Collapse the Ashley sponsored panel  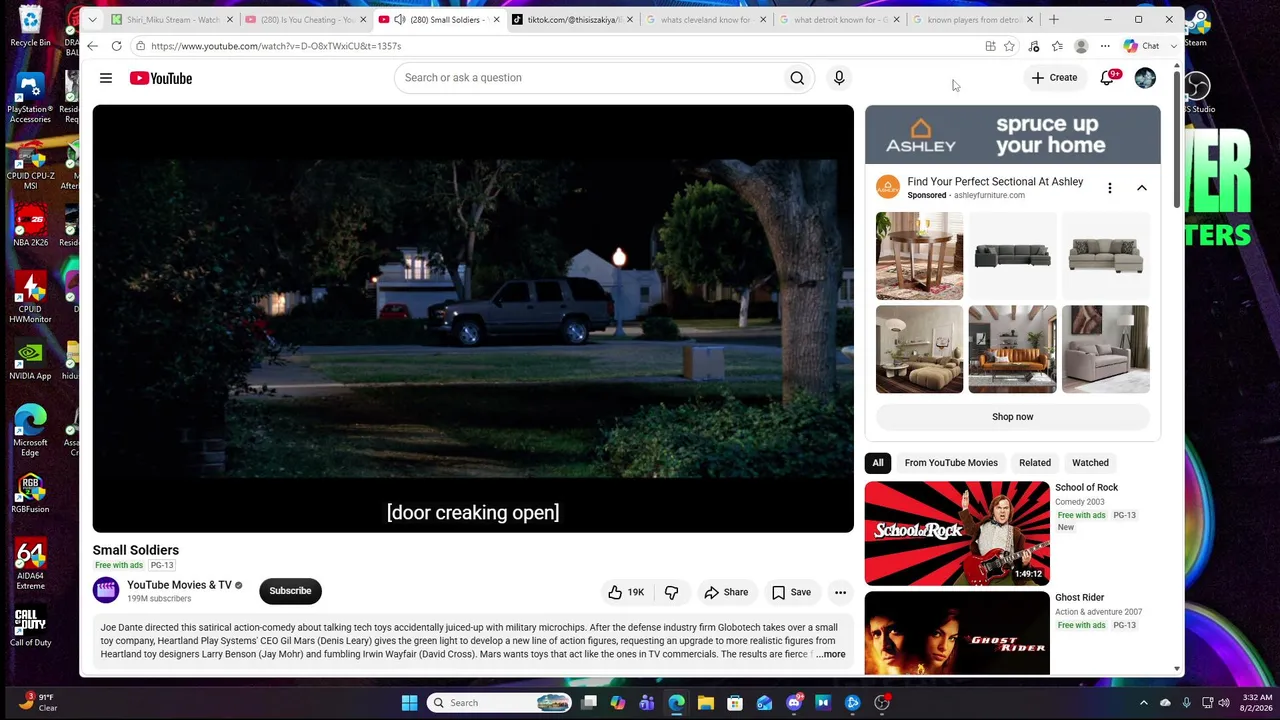1141,188
